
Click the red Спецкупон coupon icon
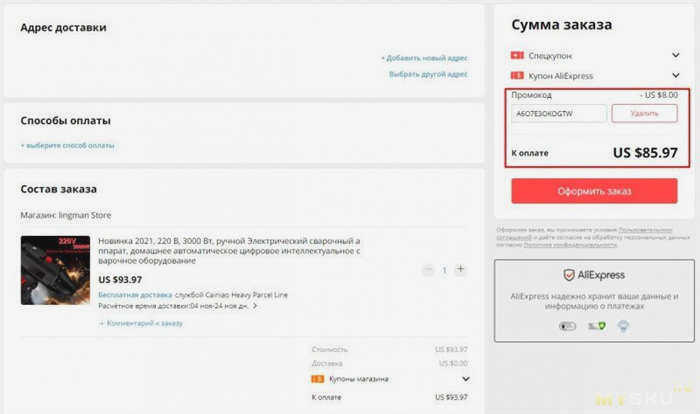tap(517, 55)
